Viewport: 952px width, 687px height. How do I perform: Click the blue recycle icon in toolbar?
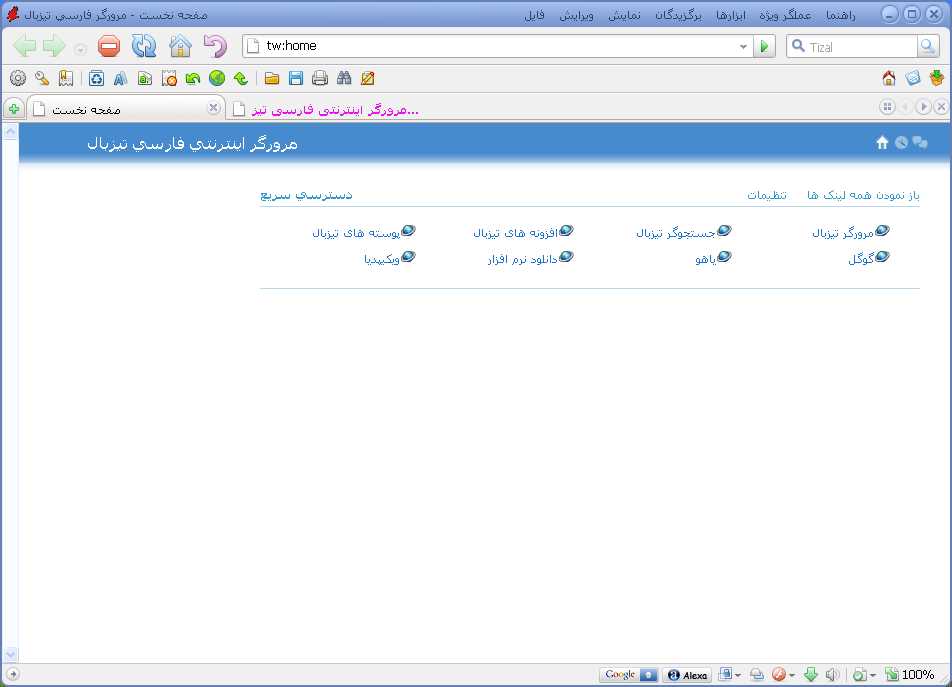coord(97,78)
